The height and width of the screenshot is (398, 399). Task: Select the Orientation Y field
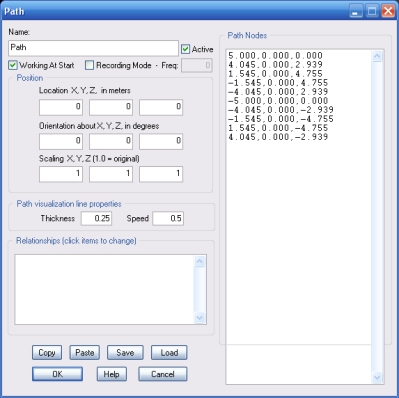[x=111, y=141]
